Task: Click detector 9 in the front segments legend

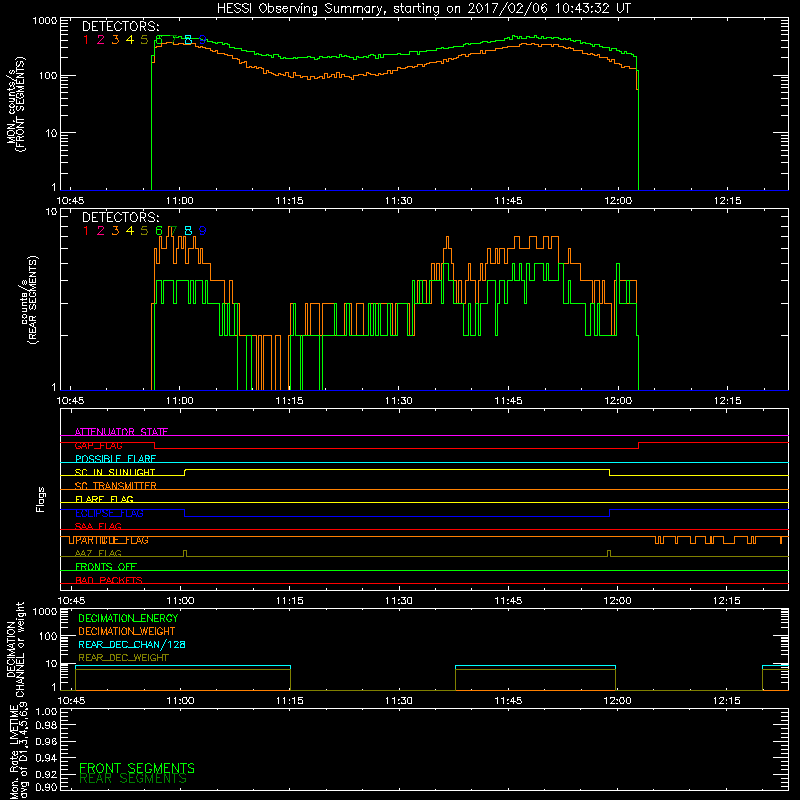Action: click(x=203, y=40)
